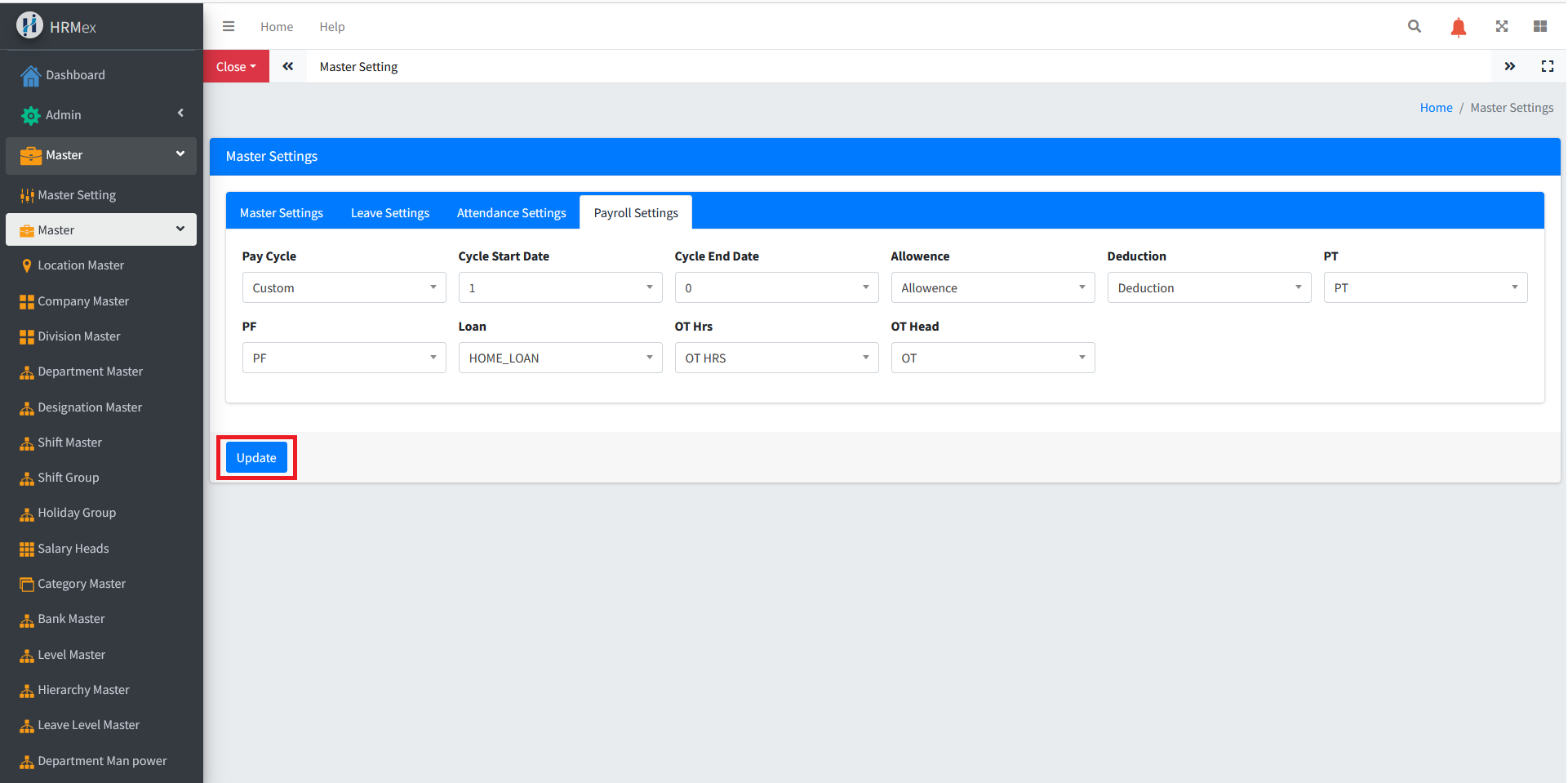This screenshot has width=1568, height=783.
Task: Follow the Home breadcrumb link
Action: pos(1436,108)
